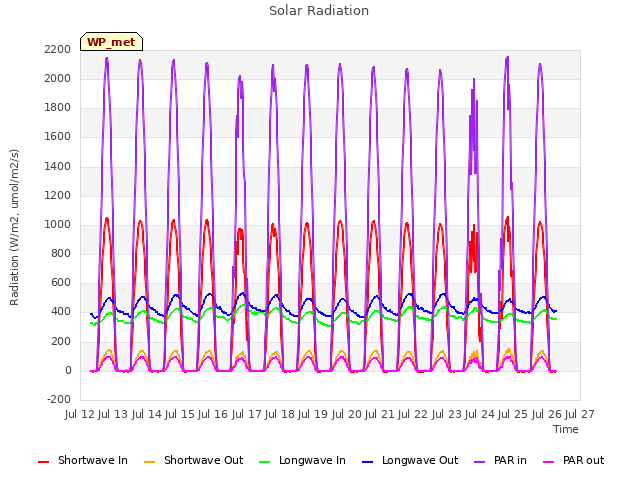Click the Jul 12 x-axis date

80,414
